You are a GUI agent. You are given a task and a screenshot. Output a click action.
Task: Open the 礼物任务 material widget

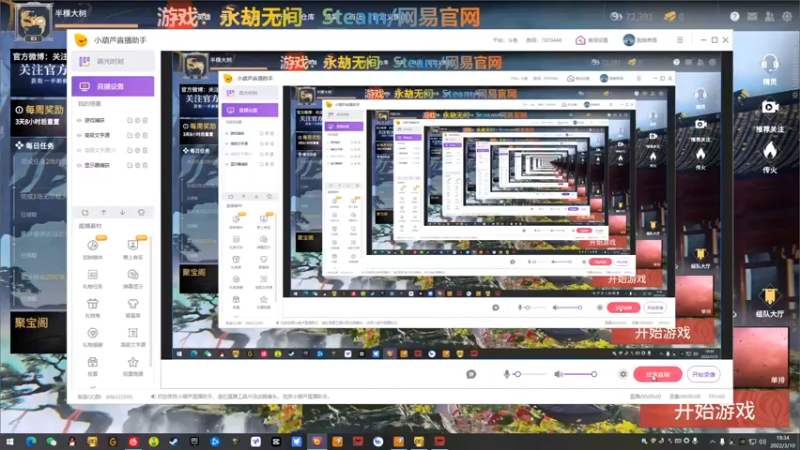coord(93,279)
